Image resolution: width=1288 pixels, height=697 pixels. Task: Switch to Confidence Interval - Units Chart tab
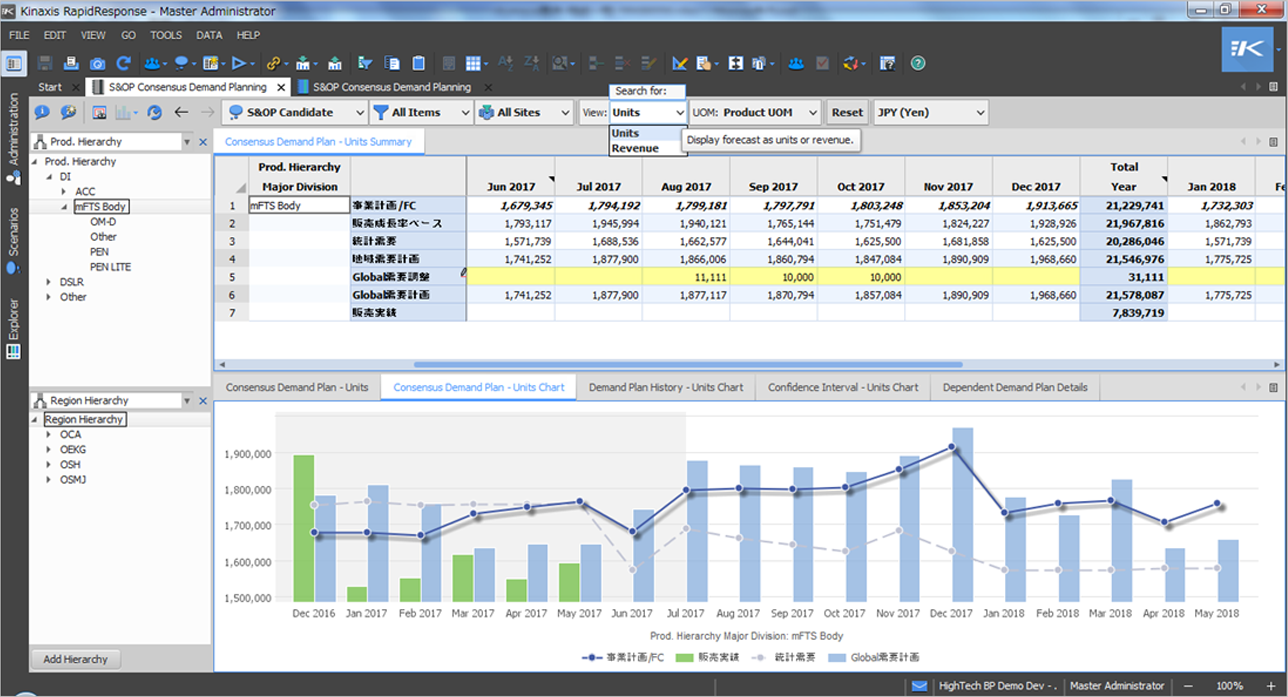click(843, 387)
